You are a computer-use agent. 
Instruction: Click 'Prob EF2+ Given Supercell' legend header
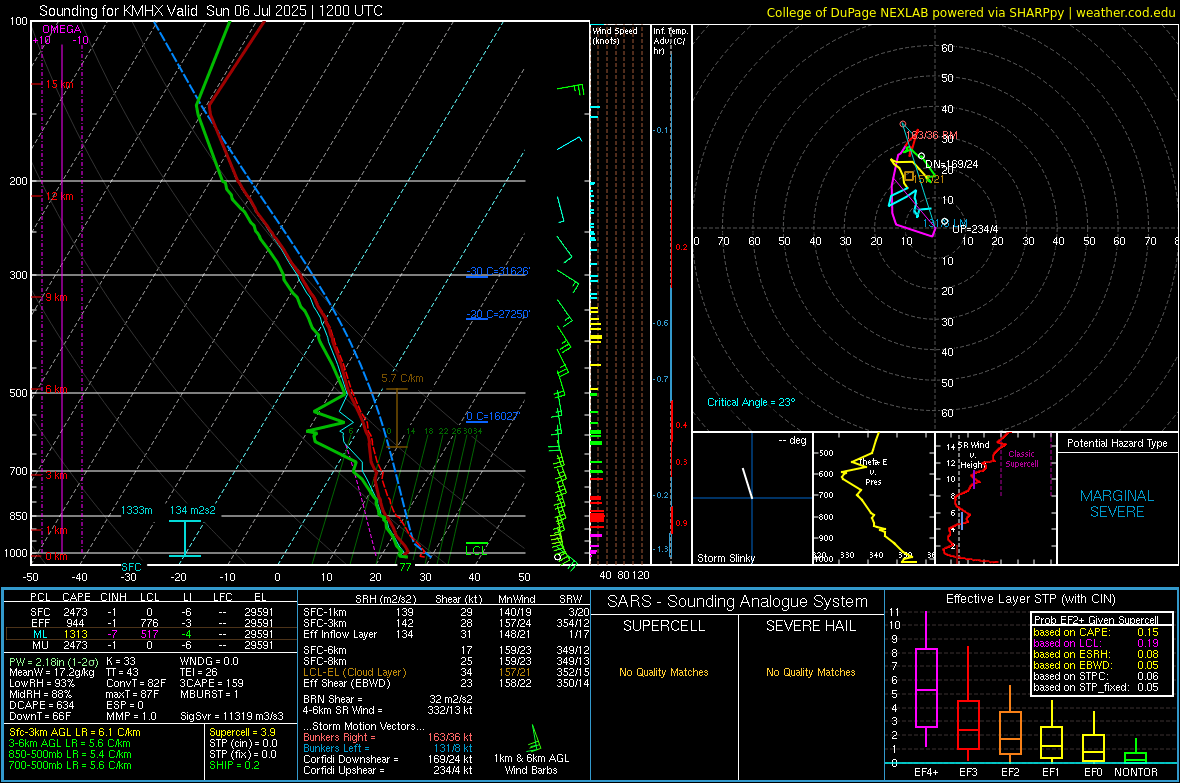pyautogui.click(x=1096, y=620)
